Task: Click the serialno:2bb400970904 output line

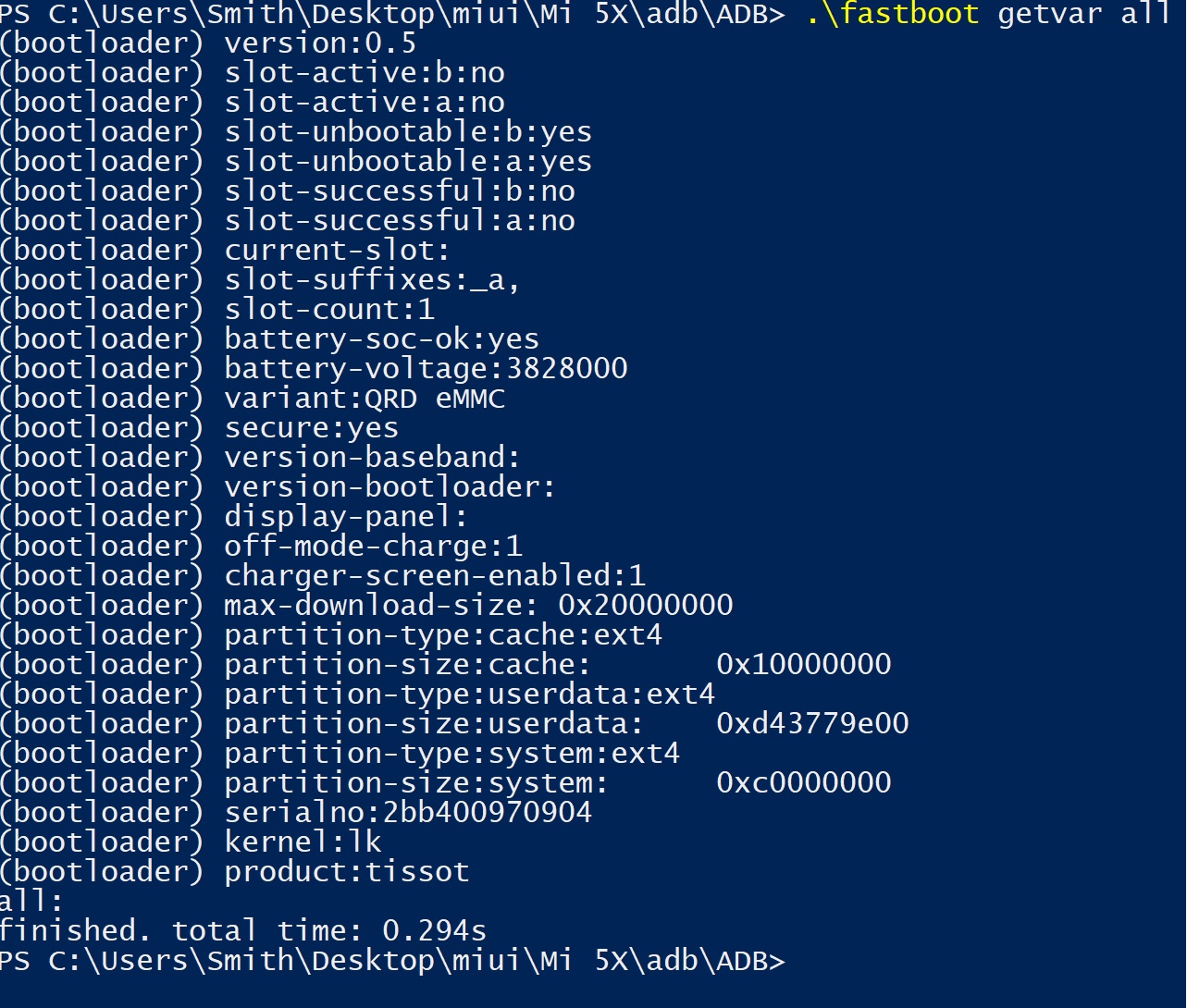Action: click(x=296, y=812)
